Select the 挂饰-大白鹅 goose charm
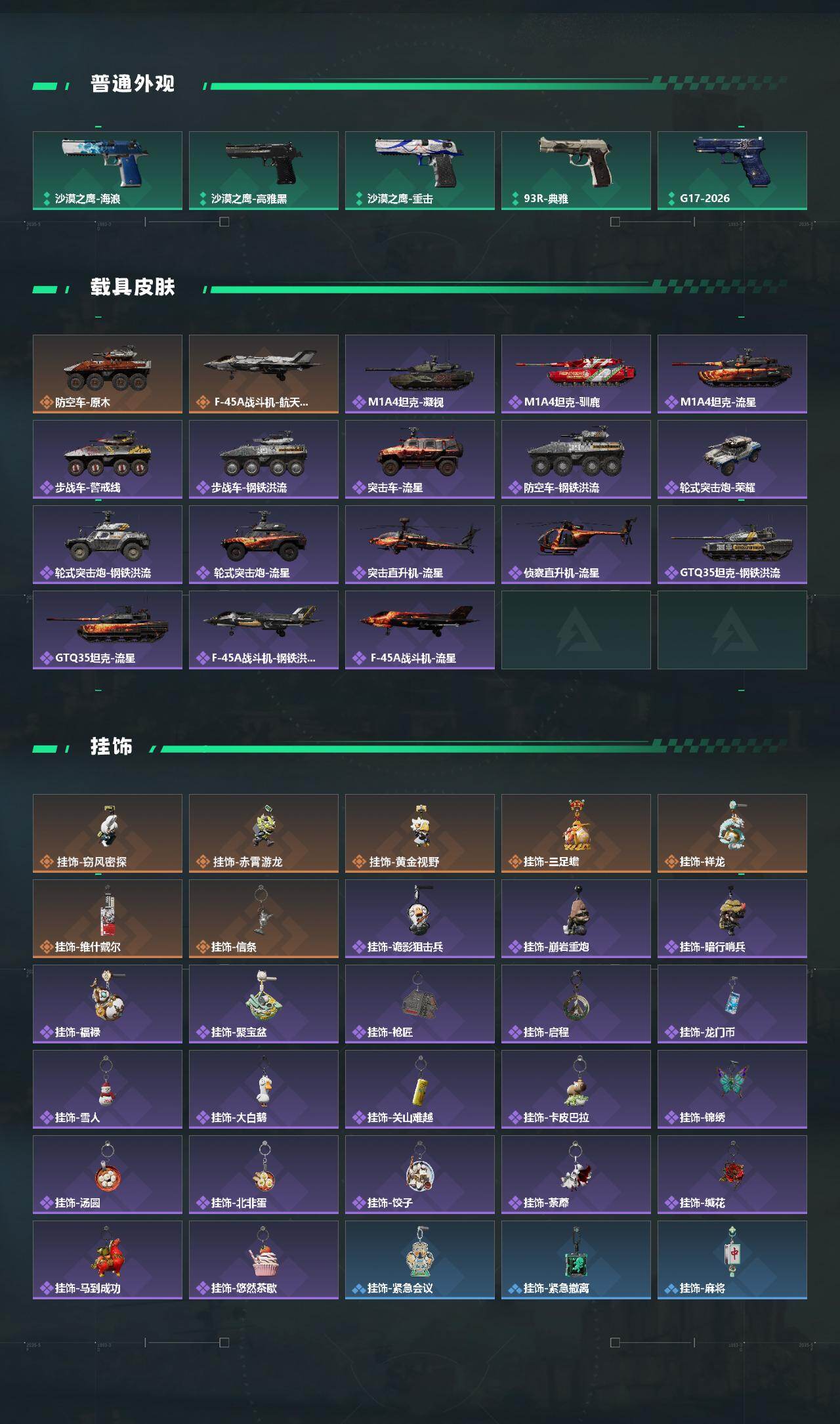840x1424 pixels. pyautogui.click(x=264, y=1089)
